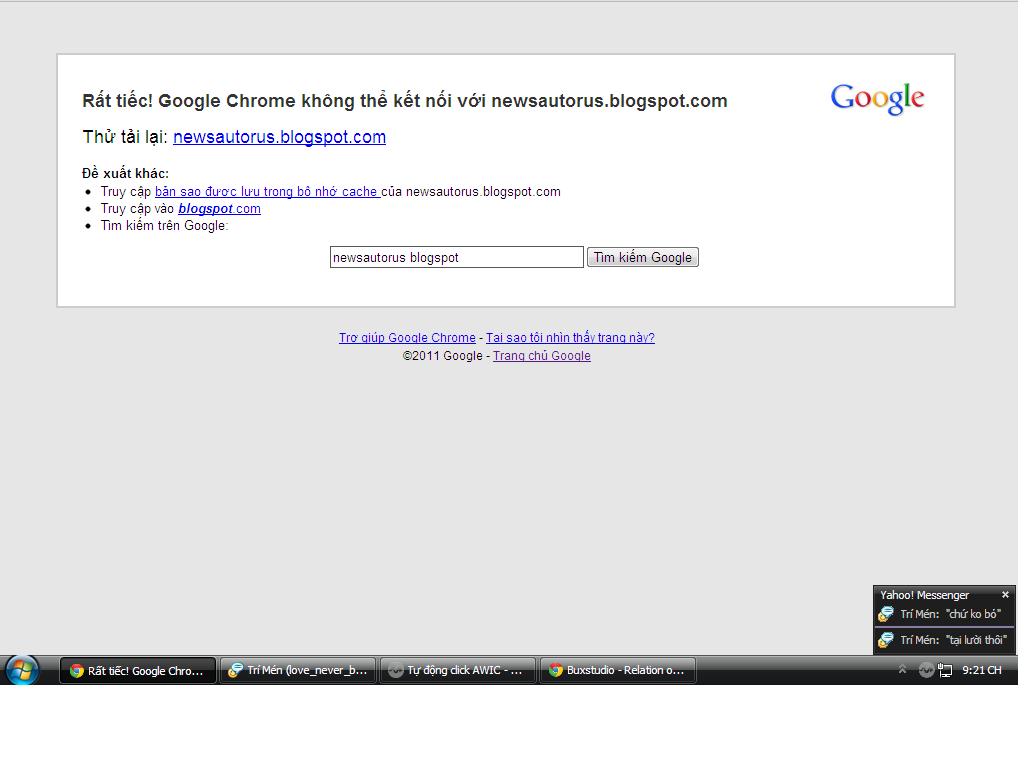Image resolution: width=1024 pixels, height=768 pixels.
Task: Click the Google logo on the error page
Action: [x=877, y=99]
